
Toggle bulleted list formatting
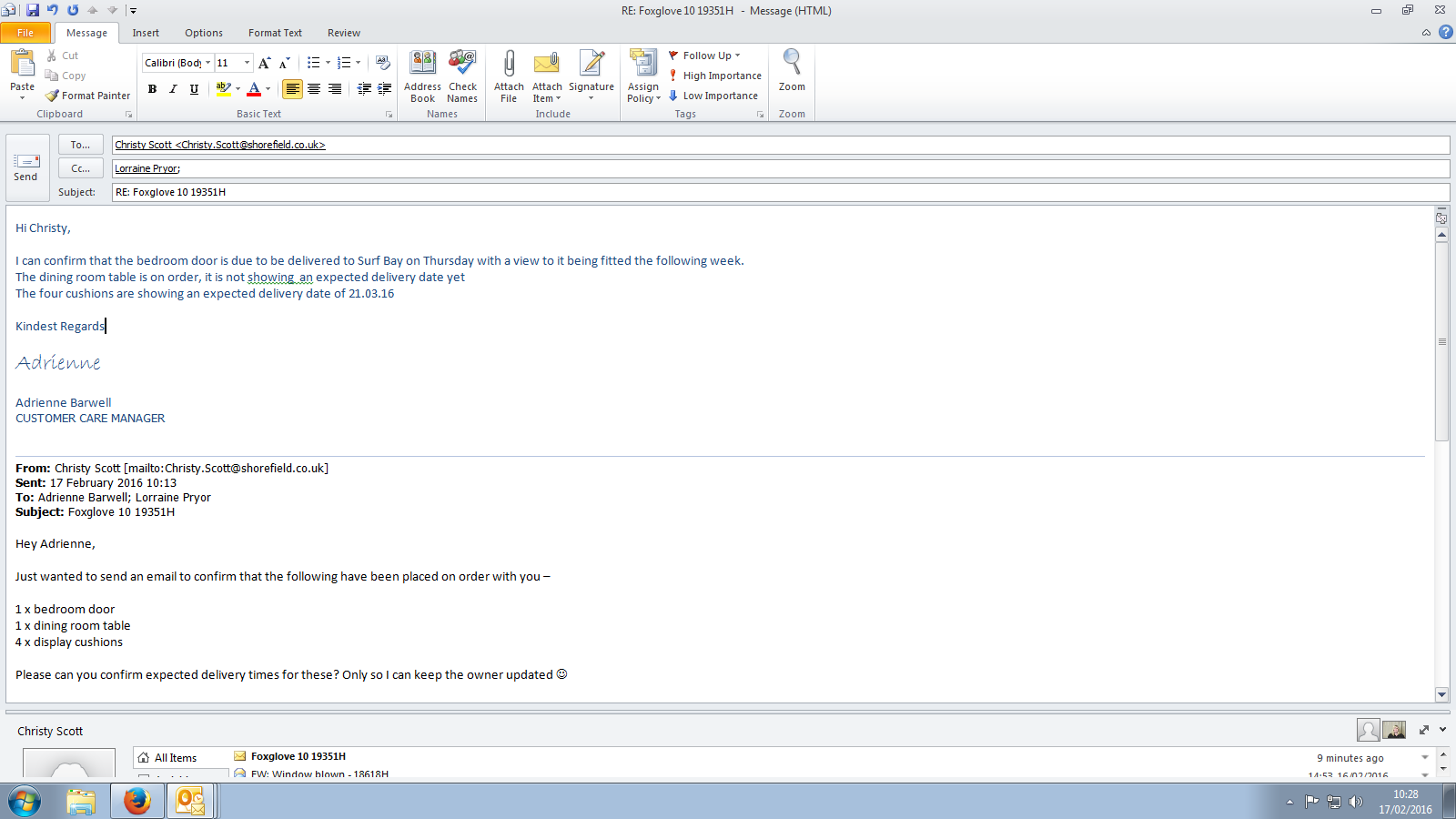point(313,63)
